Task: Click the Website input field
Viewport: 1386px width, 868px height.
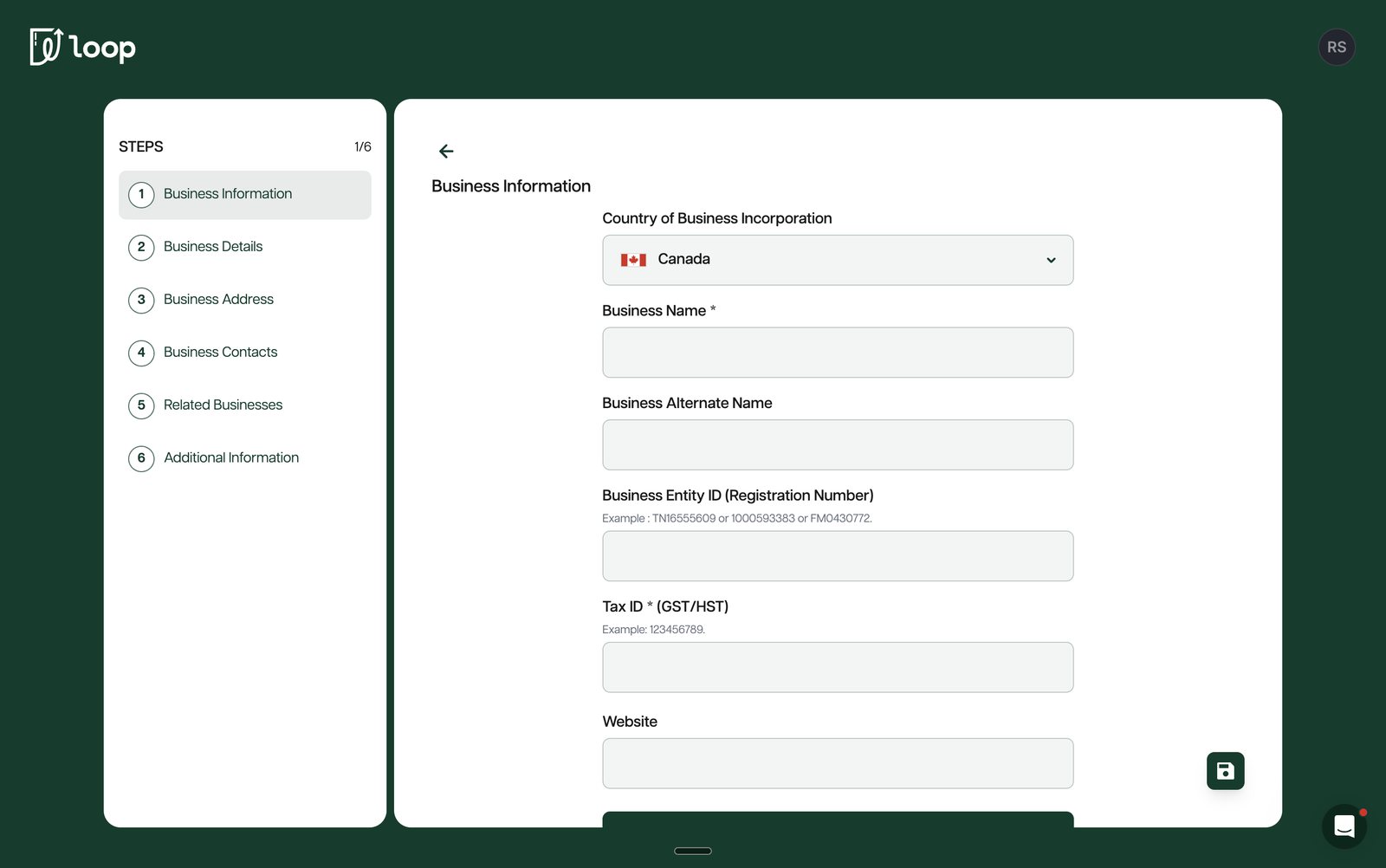Action: pos(838,763)
